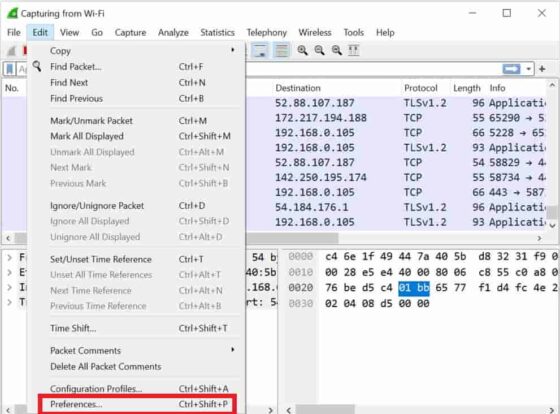This screenshot has height=414, width=560.
Task: Open the View menu
Action: click(69, 33)
